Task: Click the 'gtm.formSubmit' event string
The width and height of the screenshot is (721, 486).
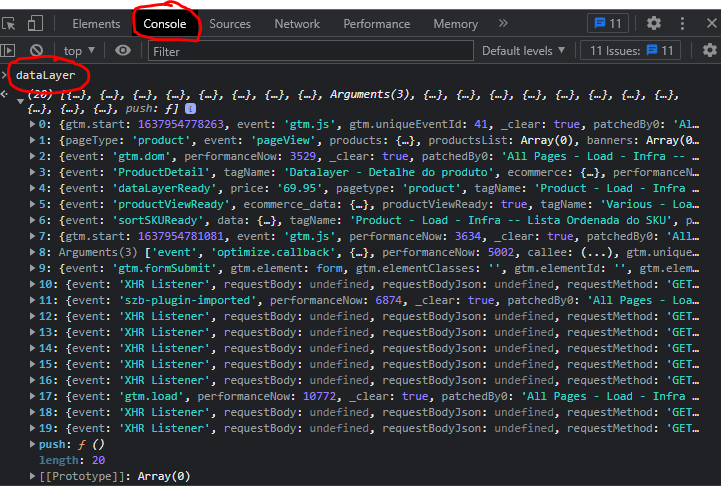Action: coord(164,268)
